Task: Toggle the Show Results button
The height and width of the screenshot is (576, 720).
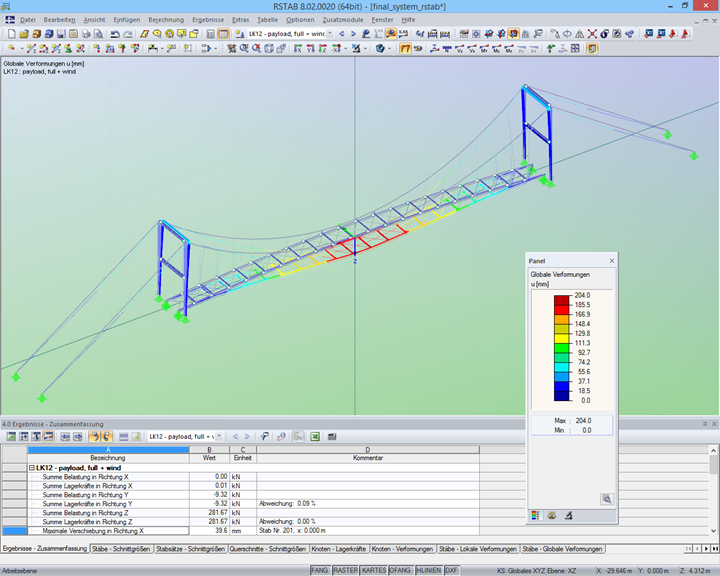Action: (391, 34)
